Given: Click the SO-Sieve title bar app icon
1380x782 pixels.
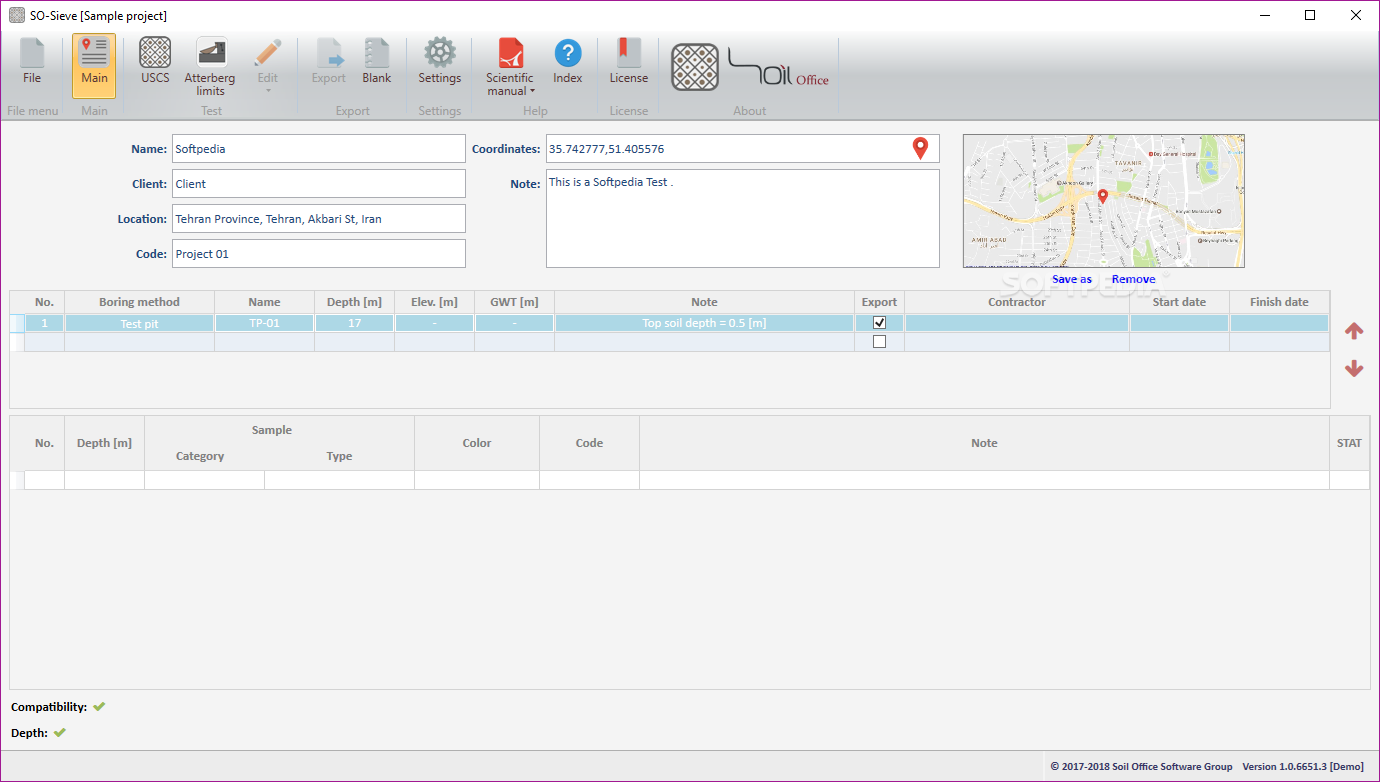Looking at the screenshot, I should (17, 15).
